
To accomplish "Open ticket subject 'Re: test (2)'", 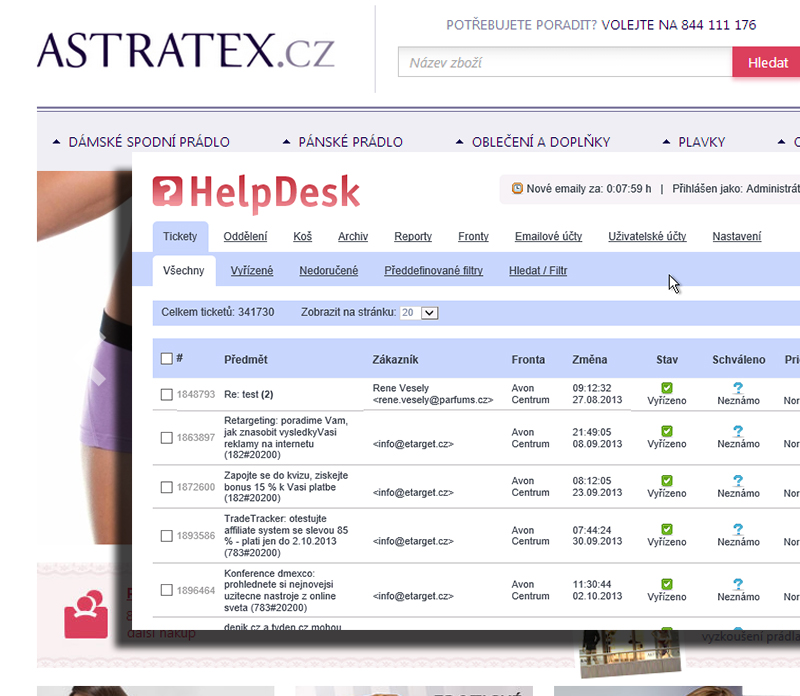I will click(248, 394).
